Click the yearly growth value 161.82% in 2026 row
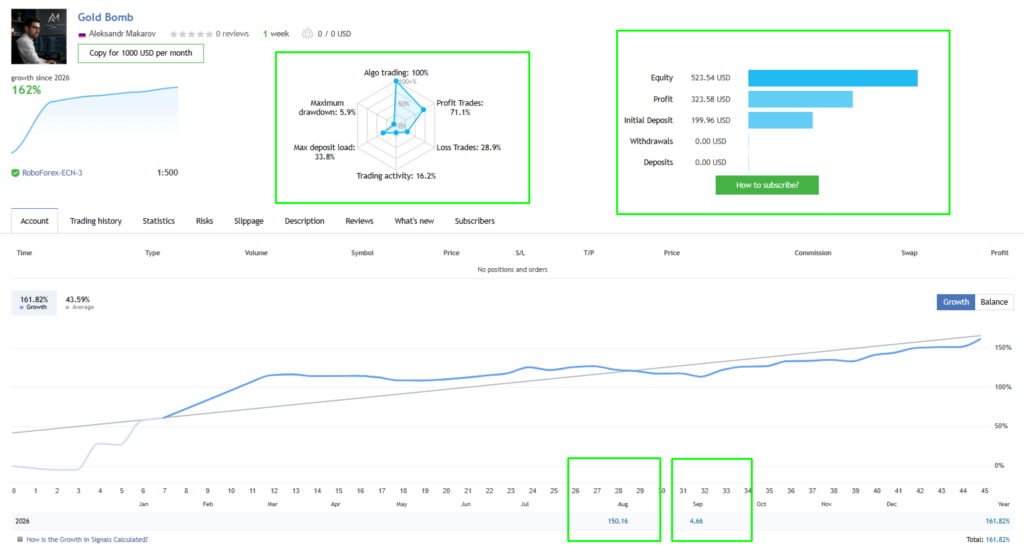1024x550 pixels. [997, 521]
